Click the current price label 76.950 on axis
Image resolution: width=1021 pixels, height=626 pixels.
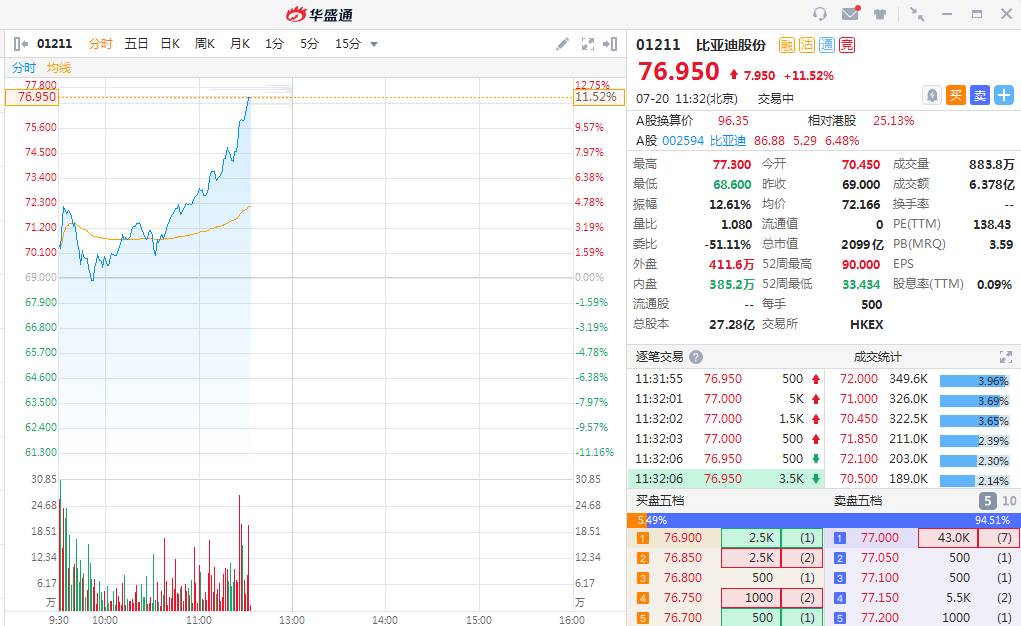(32, 97)
